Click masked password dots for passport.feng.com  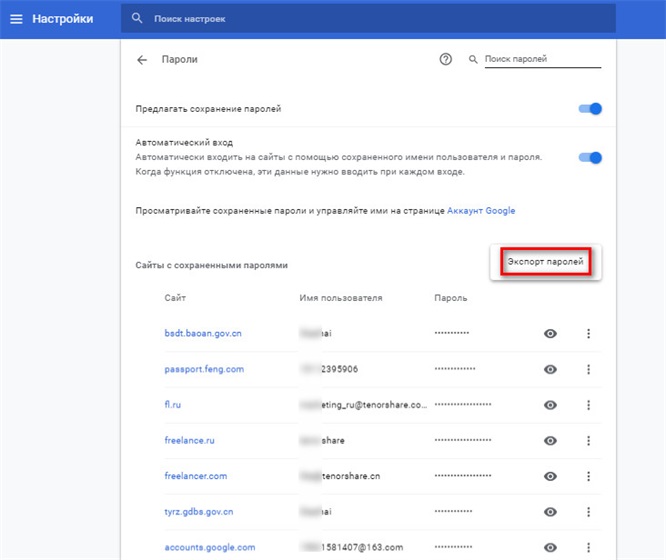click(x=455, y=368)
